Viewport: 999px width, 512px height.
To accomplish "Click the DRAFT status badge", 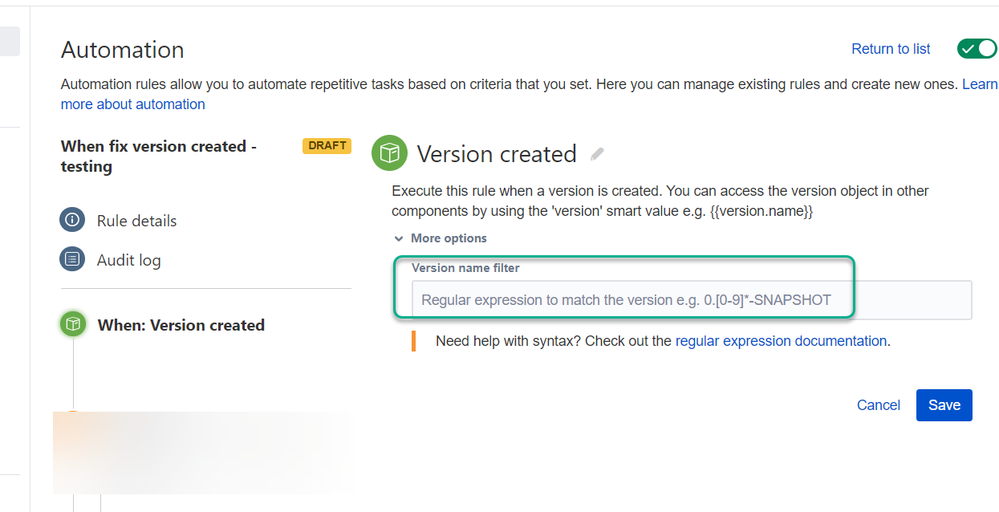I will coord(327,146).
